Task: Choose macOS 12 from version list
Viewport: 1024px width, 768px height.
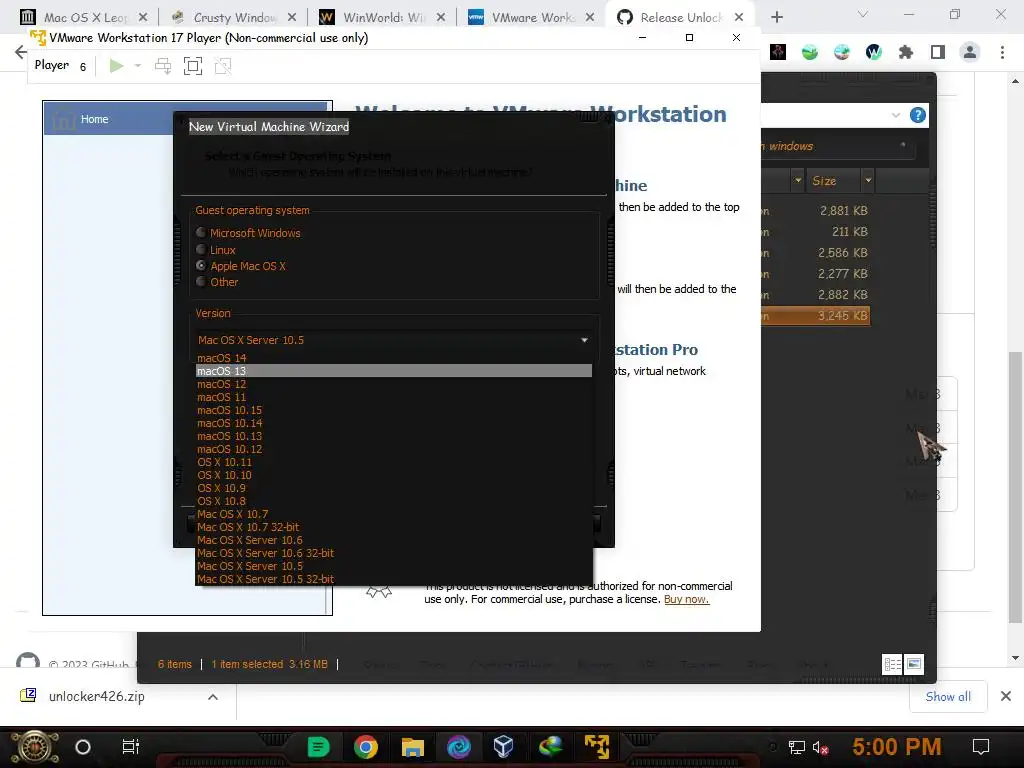Action: tap(394, 384)
